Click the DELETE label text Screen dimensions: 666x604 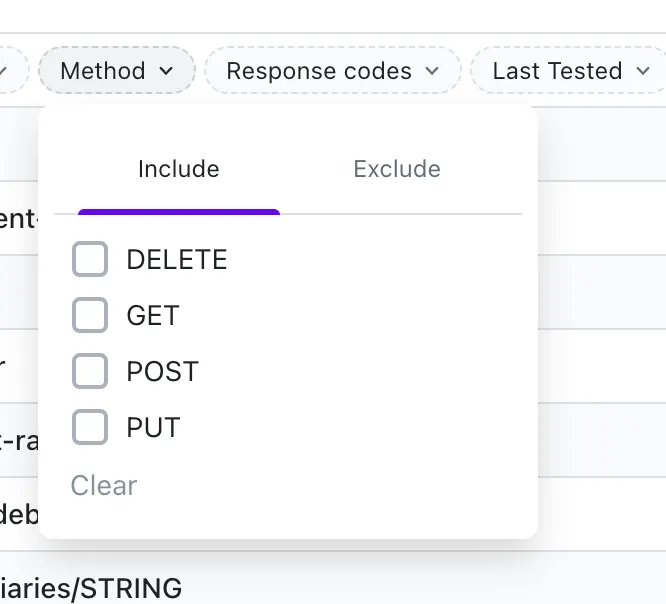pyautogui.click(x=177, y=260)
